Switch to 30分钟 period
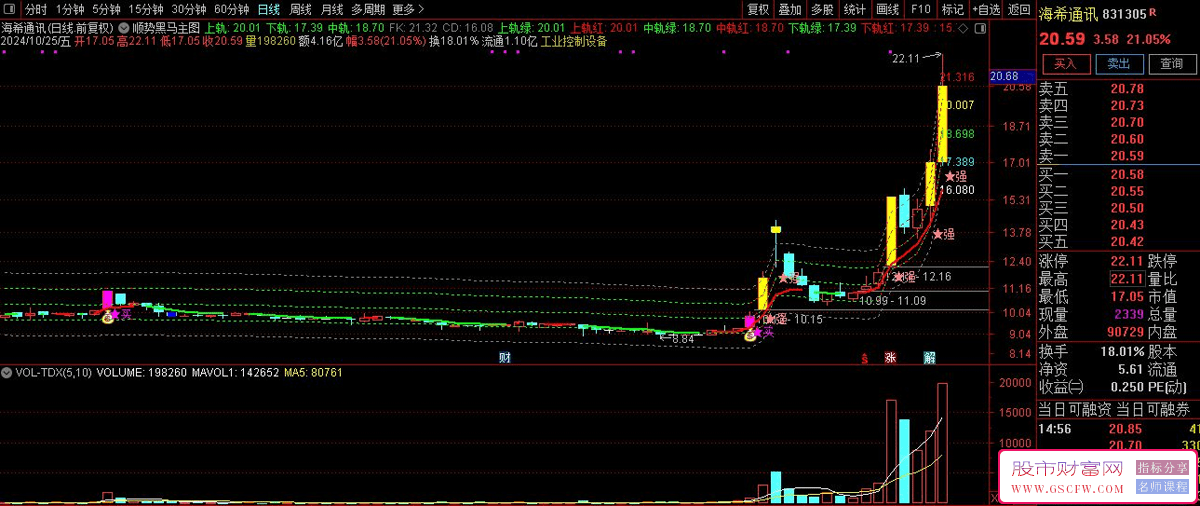The image size is (1200, 506). click(x=189, y=9)
